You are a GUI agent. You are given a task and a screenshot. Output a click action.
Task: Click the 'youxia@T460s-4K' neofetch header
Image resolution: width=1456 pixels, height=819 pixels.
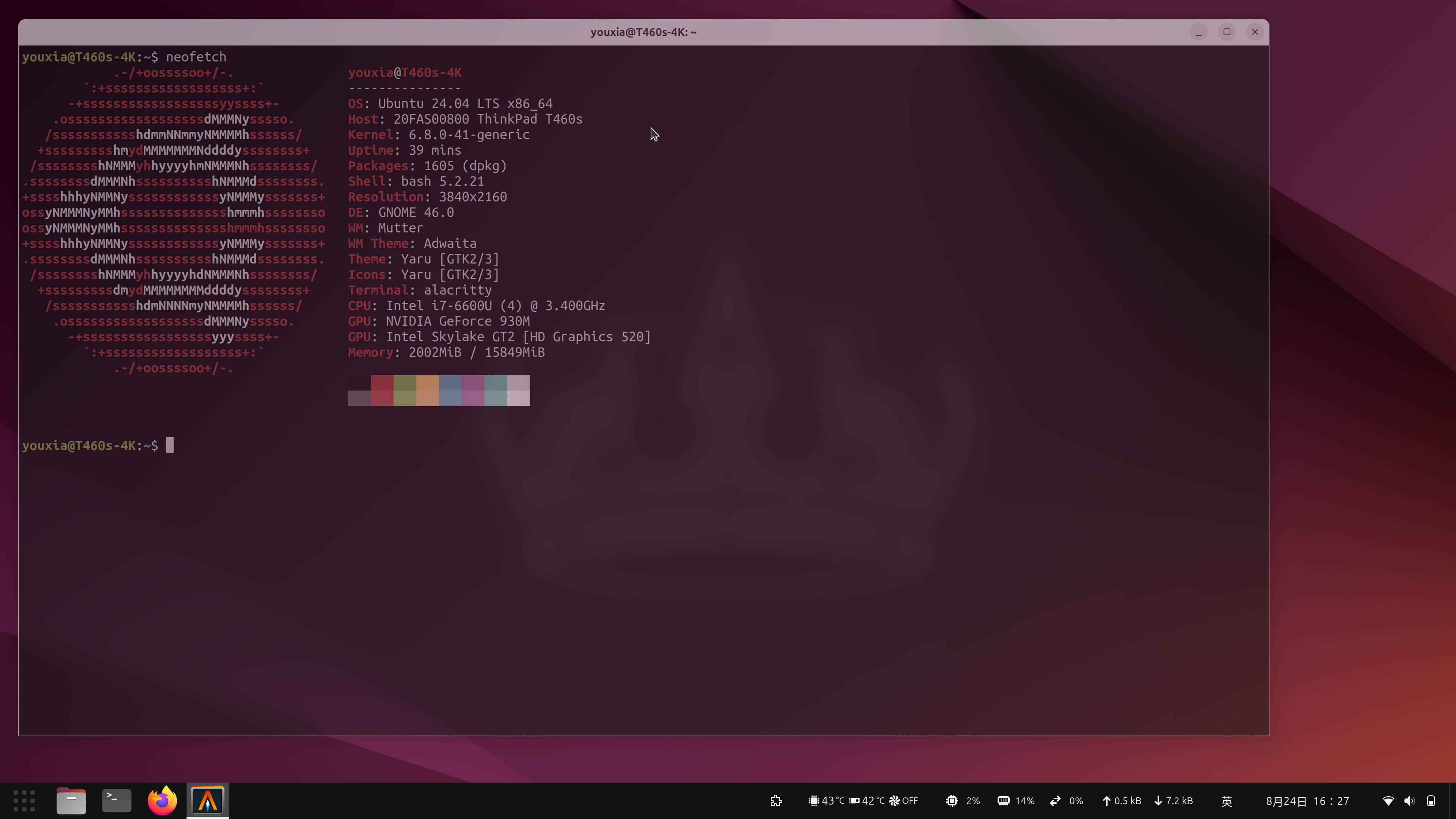405,72
